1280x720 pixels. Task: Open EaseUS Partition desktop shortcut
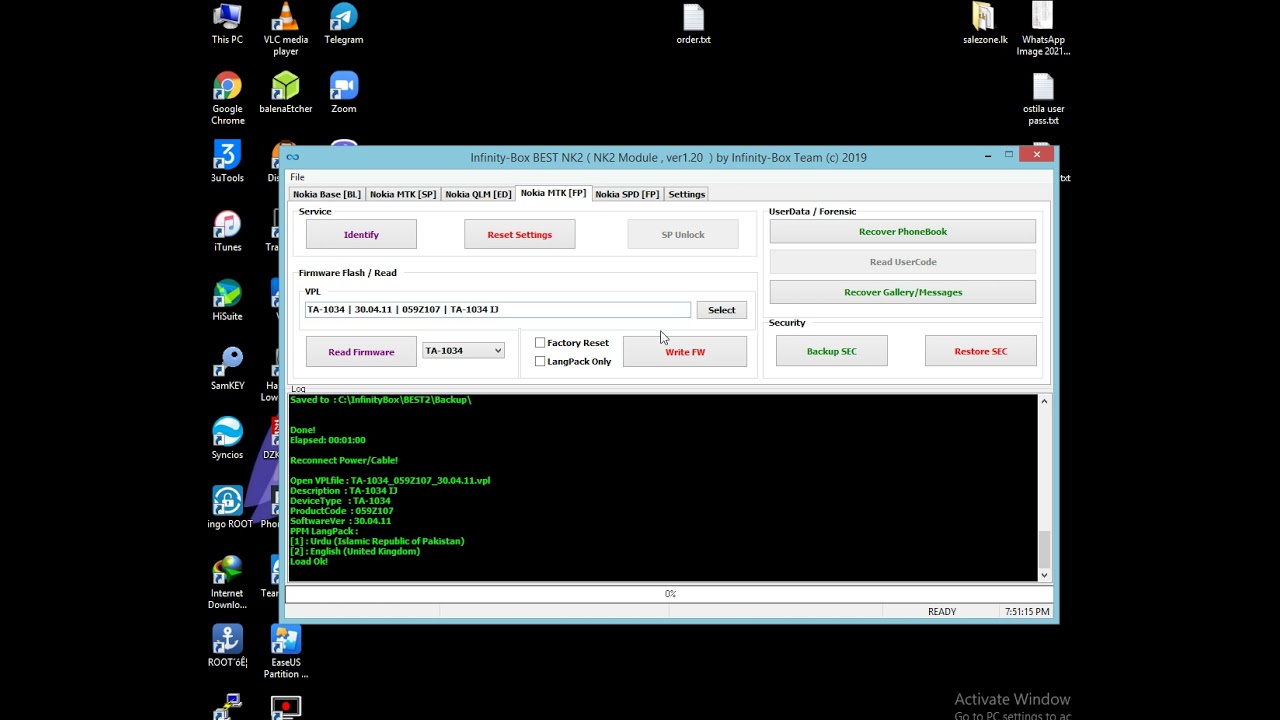(286, 651)
